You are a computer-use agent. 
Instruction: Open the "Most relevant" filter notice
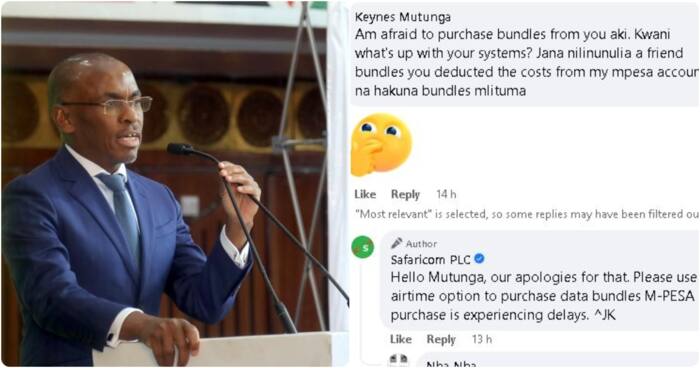point(526,214)
